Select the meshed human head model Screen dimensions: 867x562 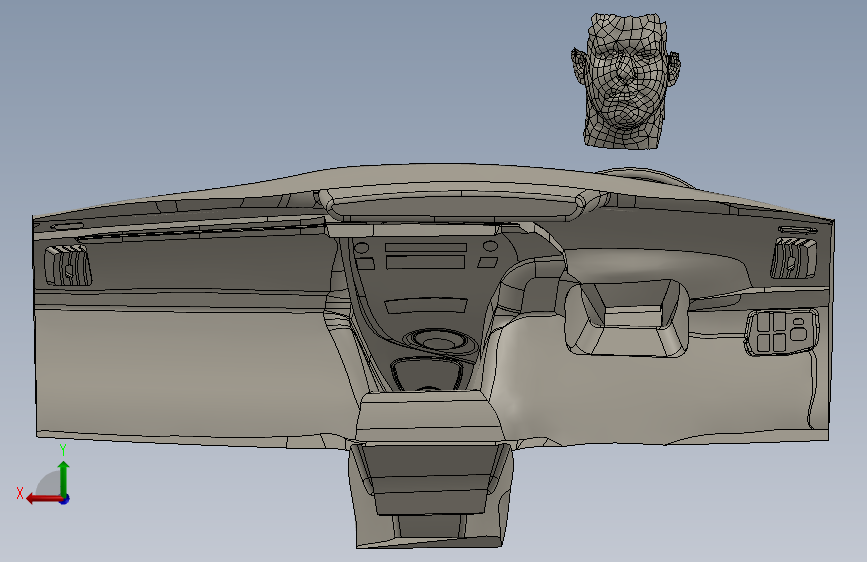[x=625, y=81]
